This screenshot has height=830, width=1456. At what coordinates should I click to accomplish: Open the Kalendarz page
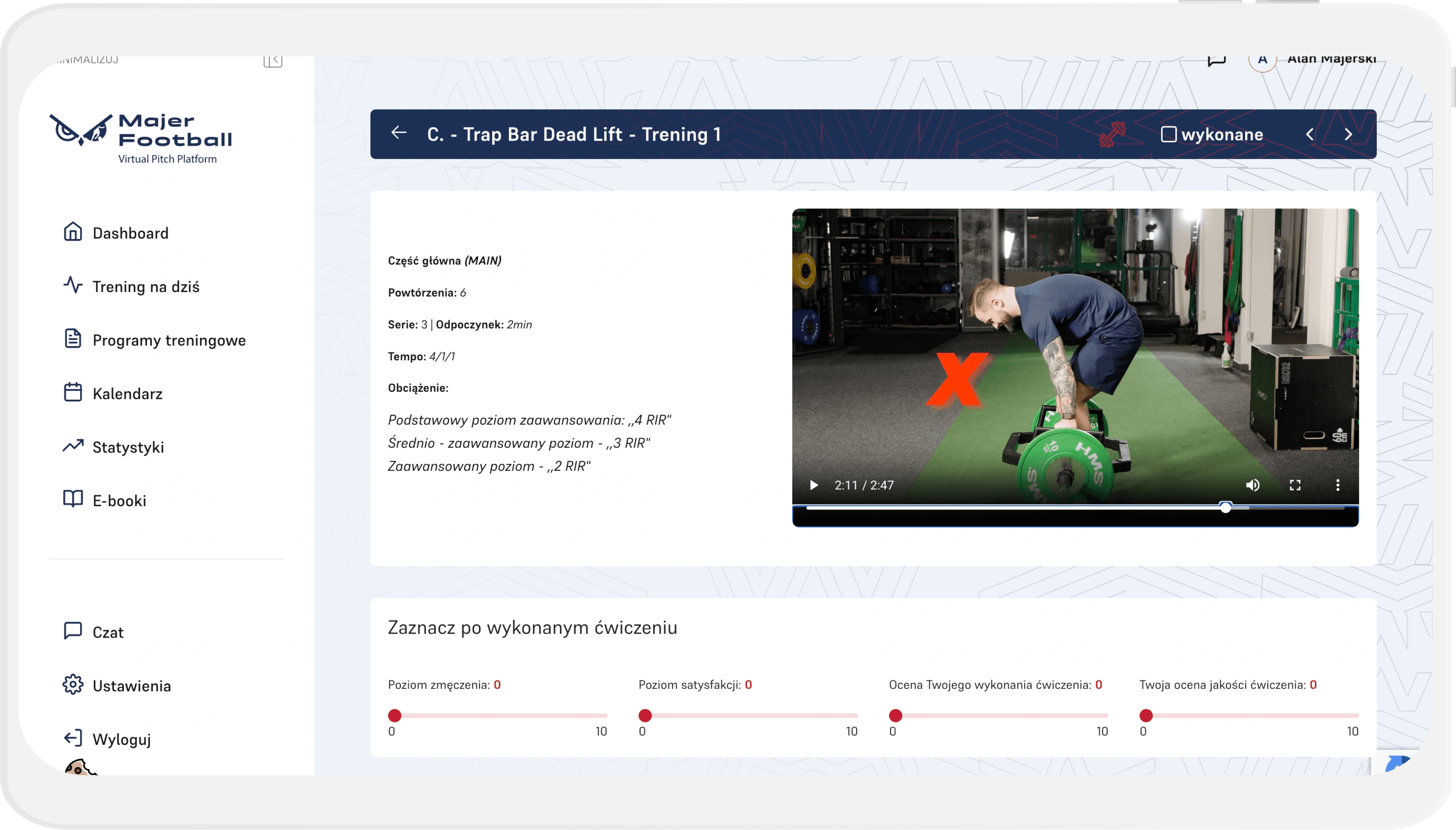[x=127, y=394]
